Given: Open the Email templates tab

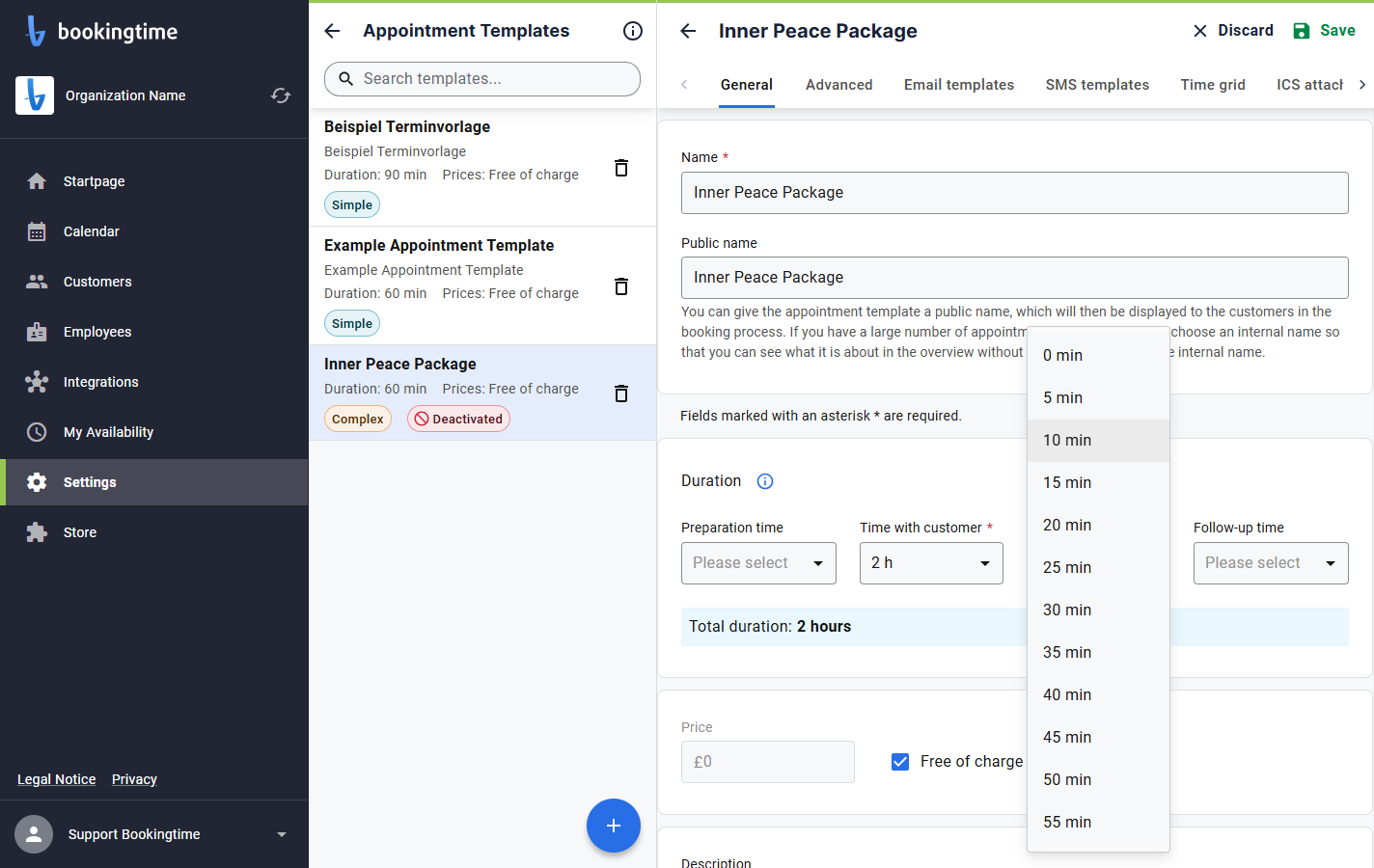Looking at the screenshot, I should coord(959,85).
